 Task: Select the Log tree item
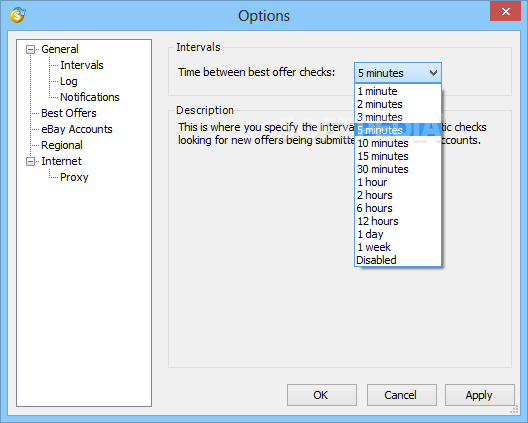pyautogui.click(x=69, y=81)
